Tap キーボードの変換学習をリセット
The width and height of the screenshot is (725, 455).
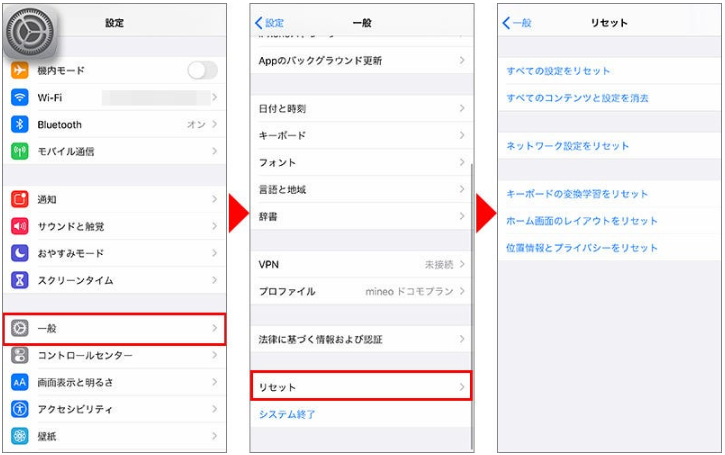point(577,194)
